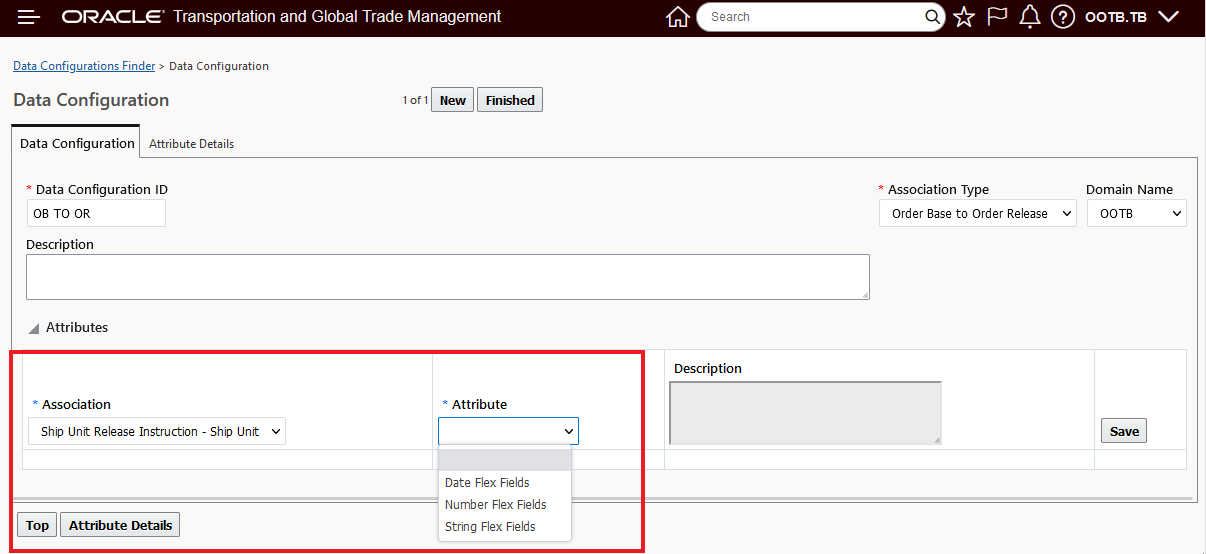Click into the Description text area

tap(448, 277)
